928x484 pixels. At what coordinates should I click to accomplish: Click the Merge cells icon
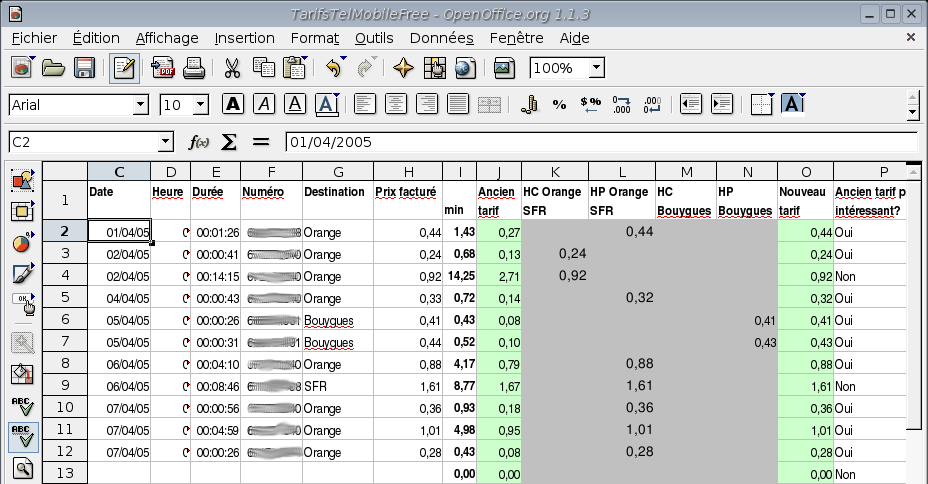(489, 105)
